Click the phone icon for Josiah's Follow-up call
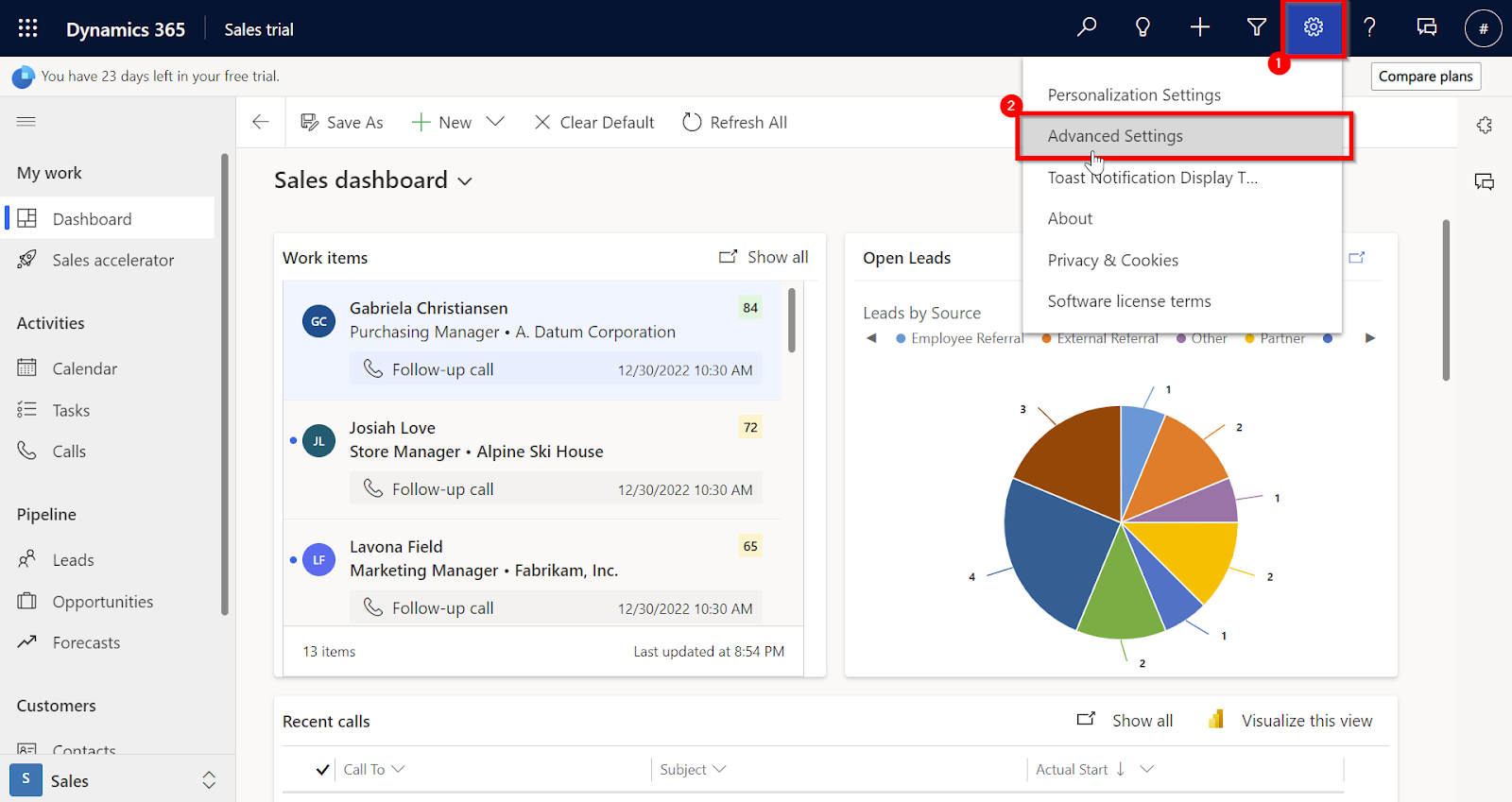The image size is (1512, 802). (x=373, y=488)
